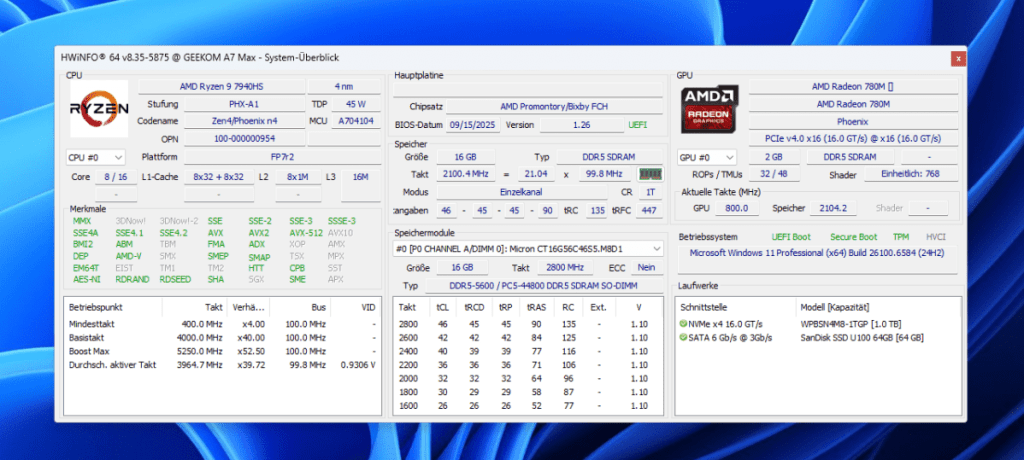Click the AMD Ryzen 9 7940HS name field

[x=220, y=87]
